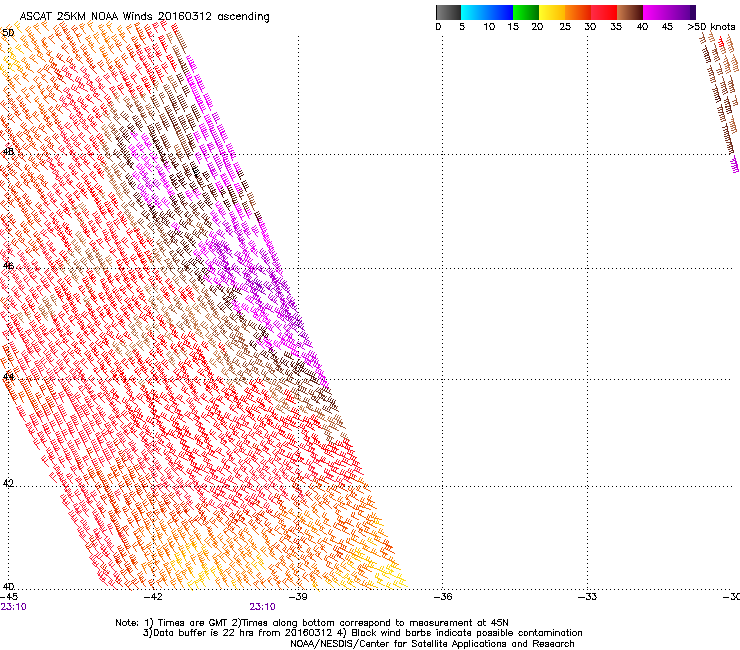740x650 pixels.
Task: Click the gray 0-5 knots legend swatch
Action: coord(448,12)
